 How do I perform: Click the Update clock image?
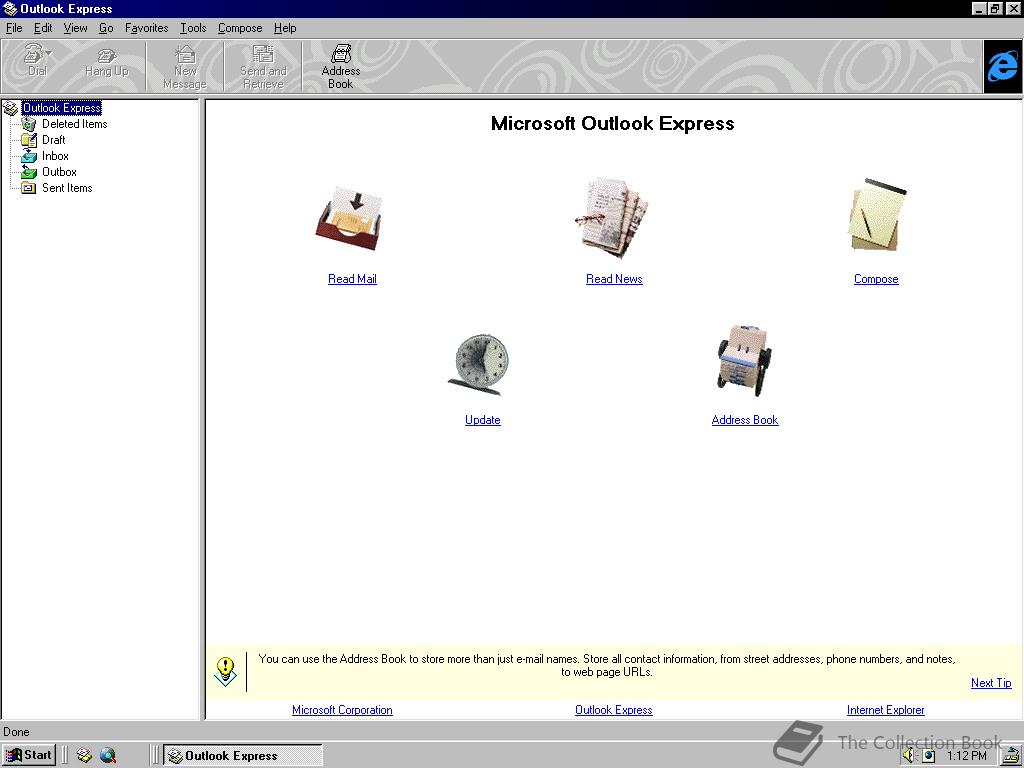coord(479,365)
